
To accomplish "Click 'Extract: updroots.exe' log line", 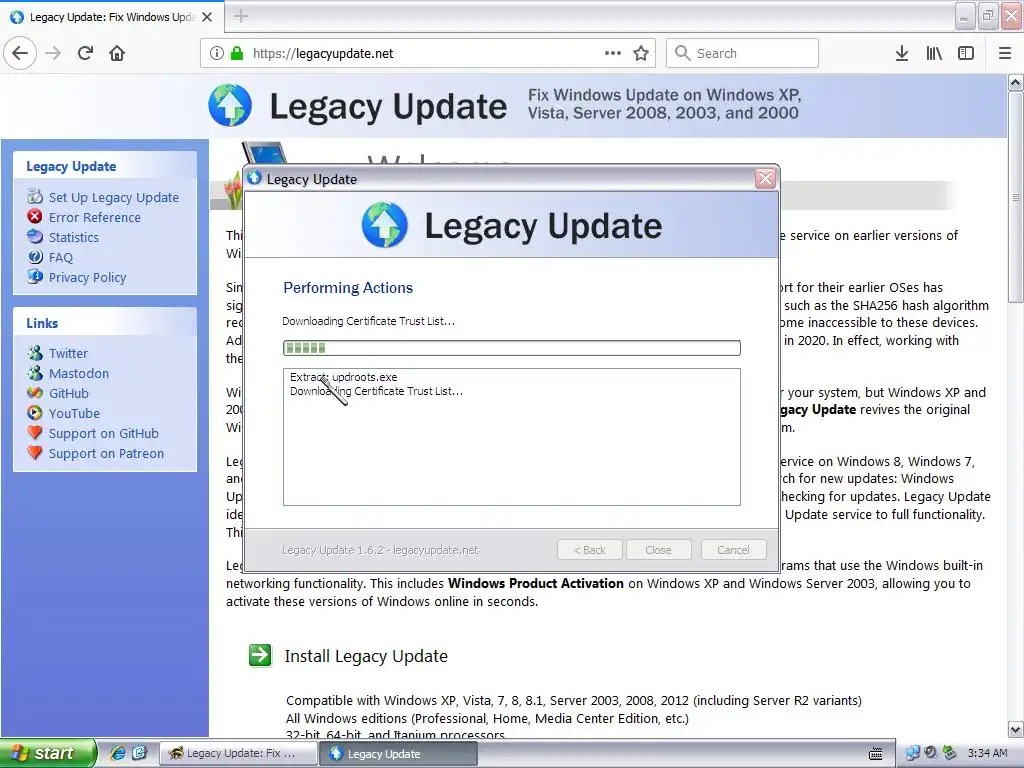I will coord(344,377).
